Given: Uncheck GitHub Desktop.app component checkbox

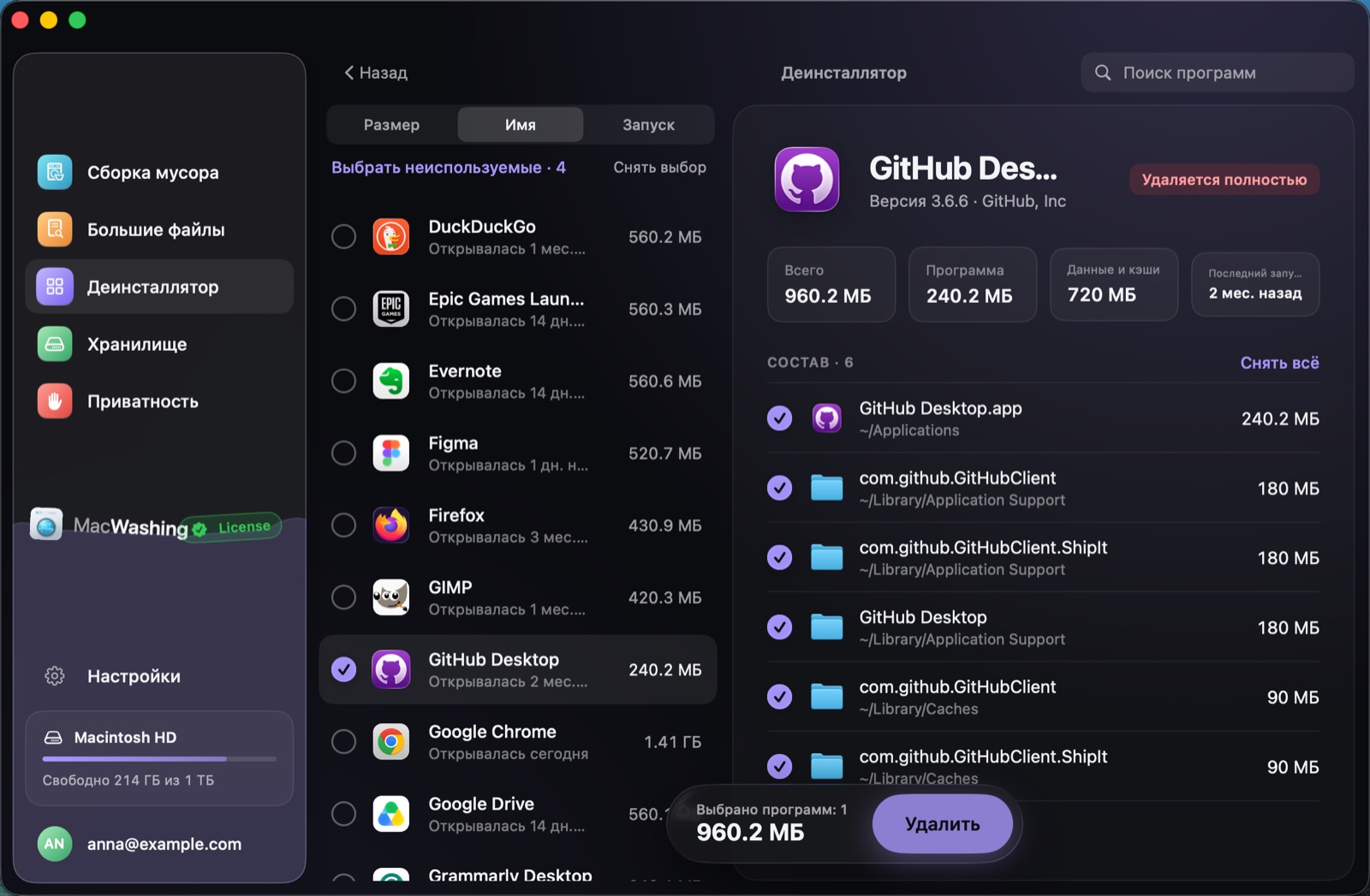Looking at the screenshot, I should (779, 418).
